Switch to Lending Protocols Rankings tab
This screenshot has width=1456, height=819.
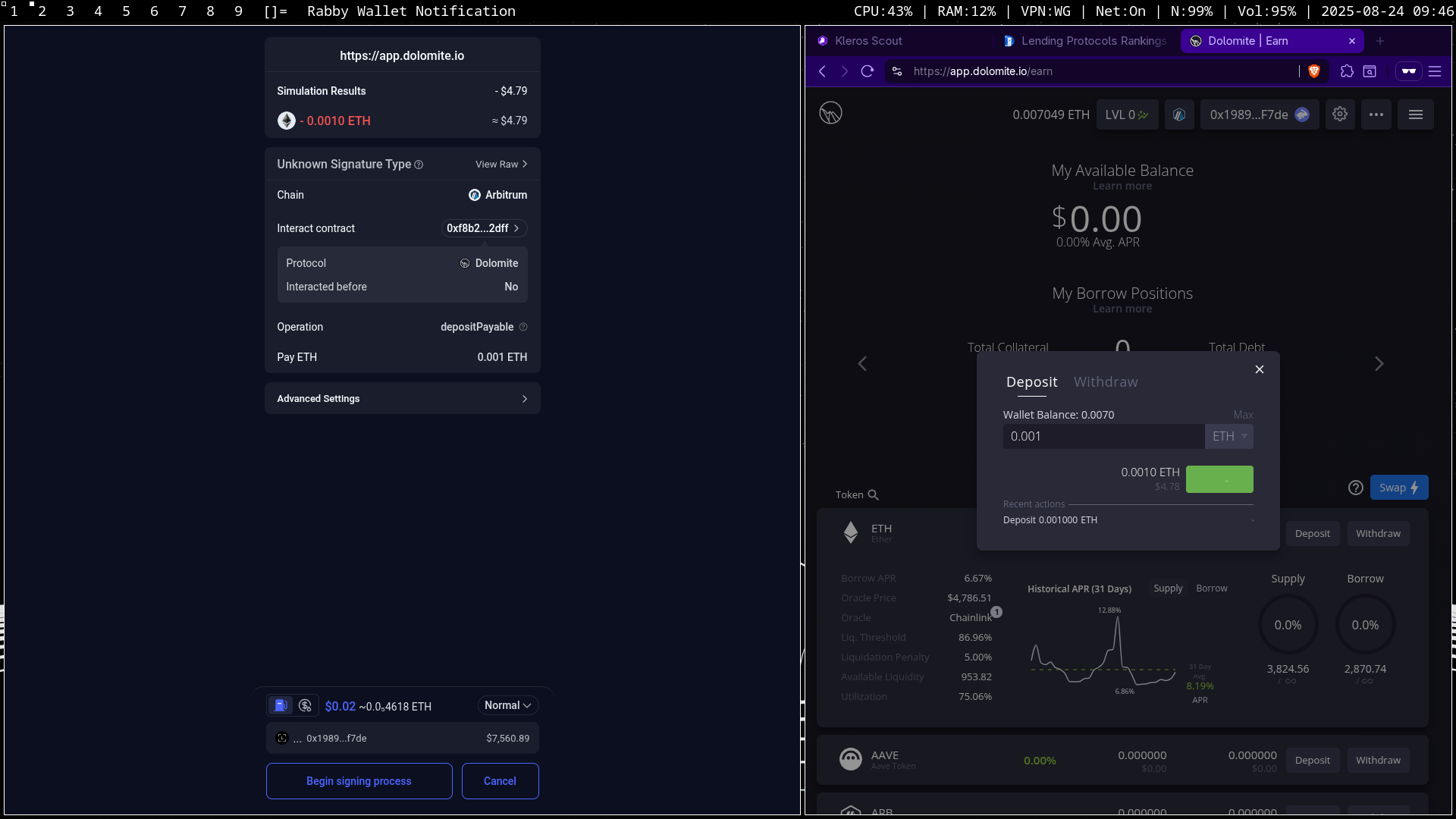click(x=1086, y=41)
